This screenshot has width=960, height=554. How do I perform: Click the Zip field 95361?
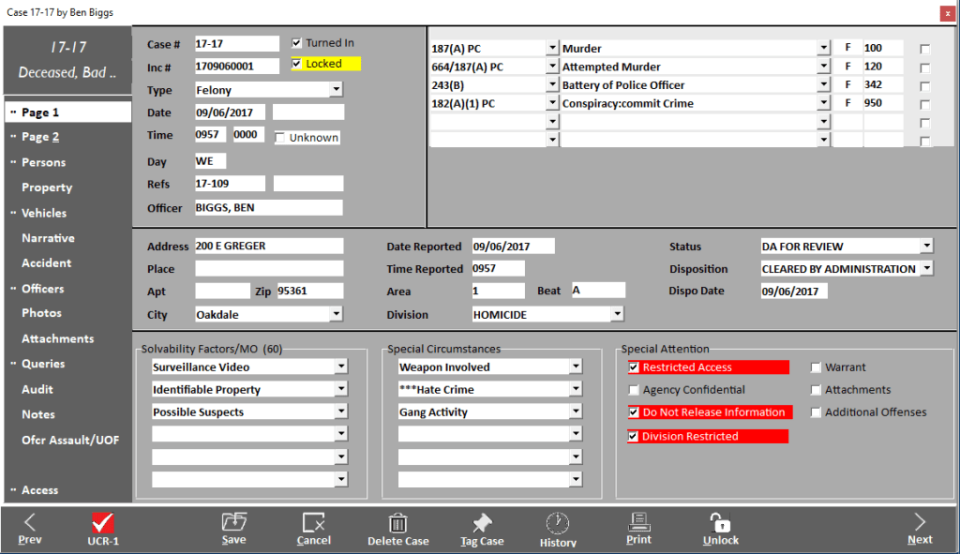[310, 291]
